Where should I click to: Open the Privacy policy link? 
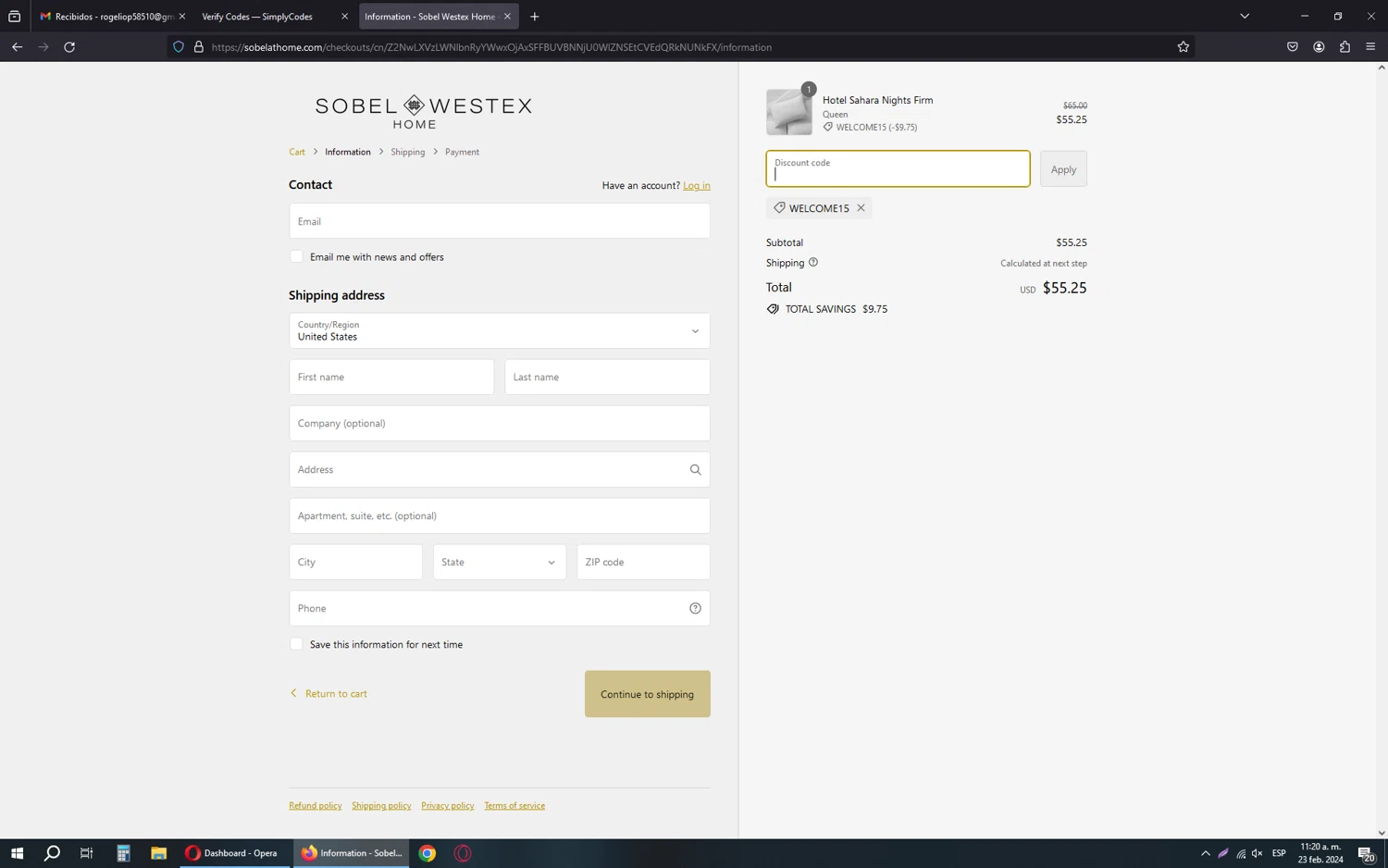pos(448,806)
